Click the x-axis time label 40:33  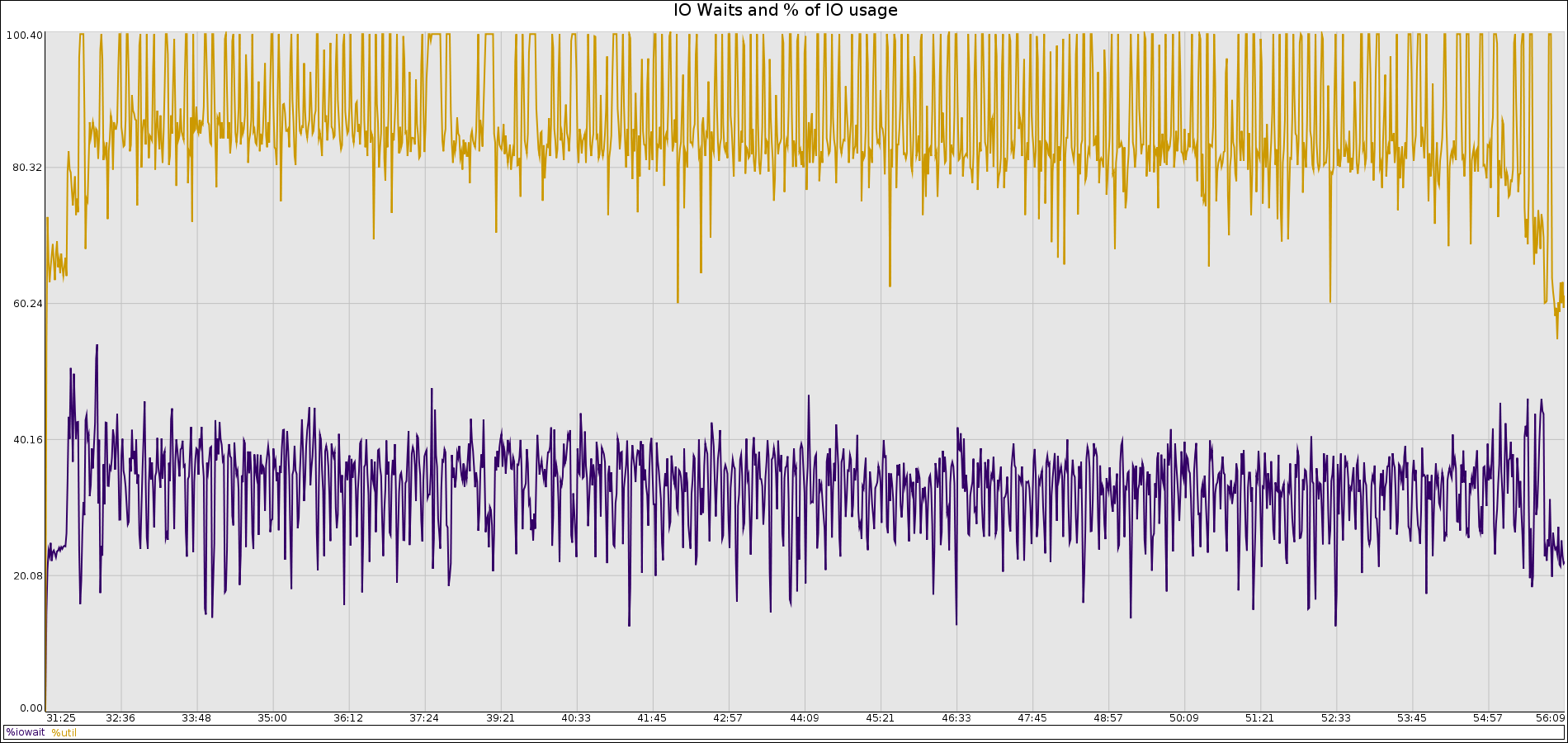(x=576, y=718)
